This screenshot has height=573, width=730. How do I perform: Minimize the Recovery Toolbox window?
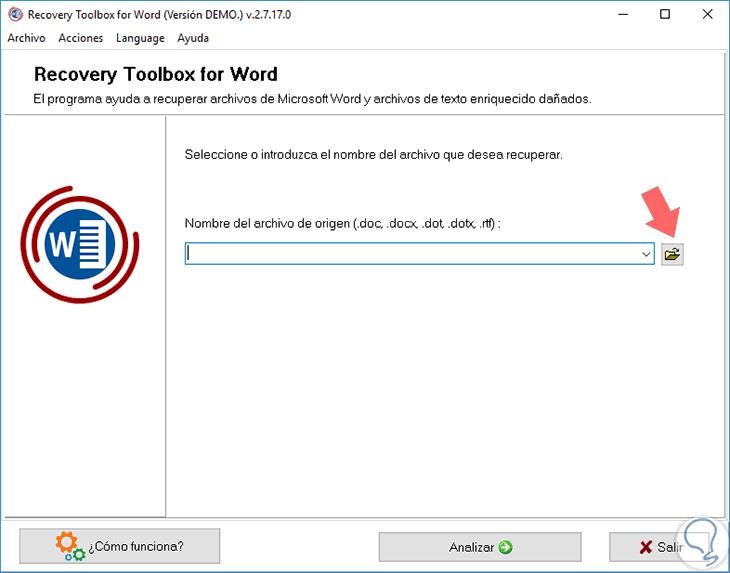[623, 14]
